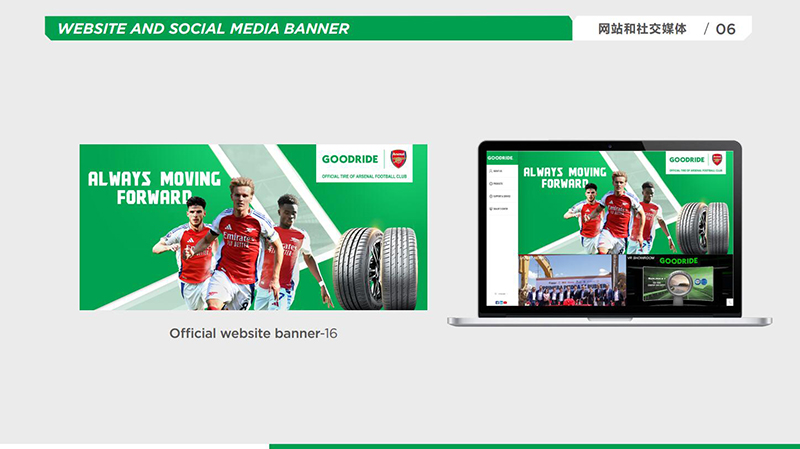The image size is (800, 449).
Task: Click the page number 06
Action: pos(726,29)
